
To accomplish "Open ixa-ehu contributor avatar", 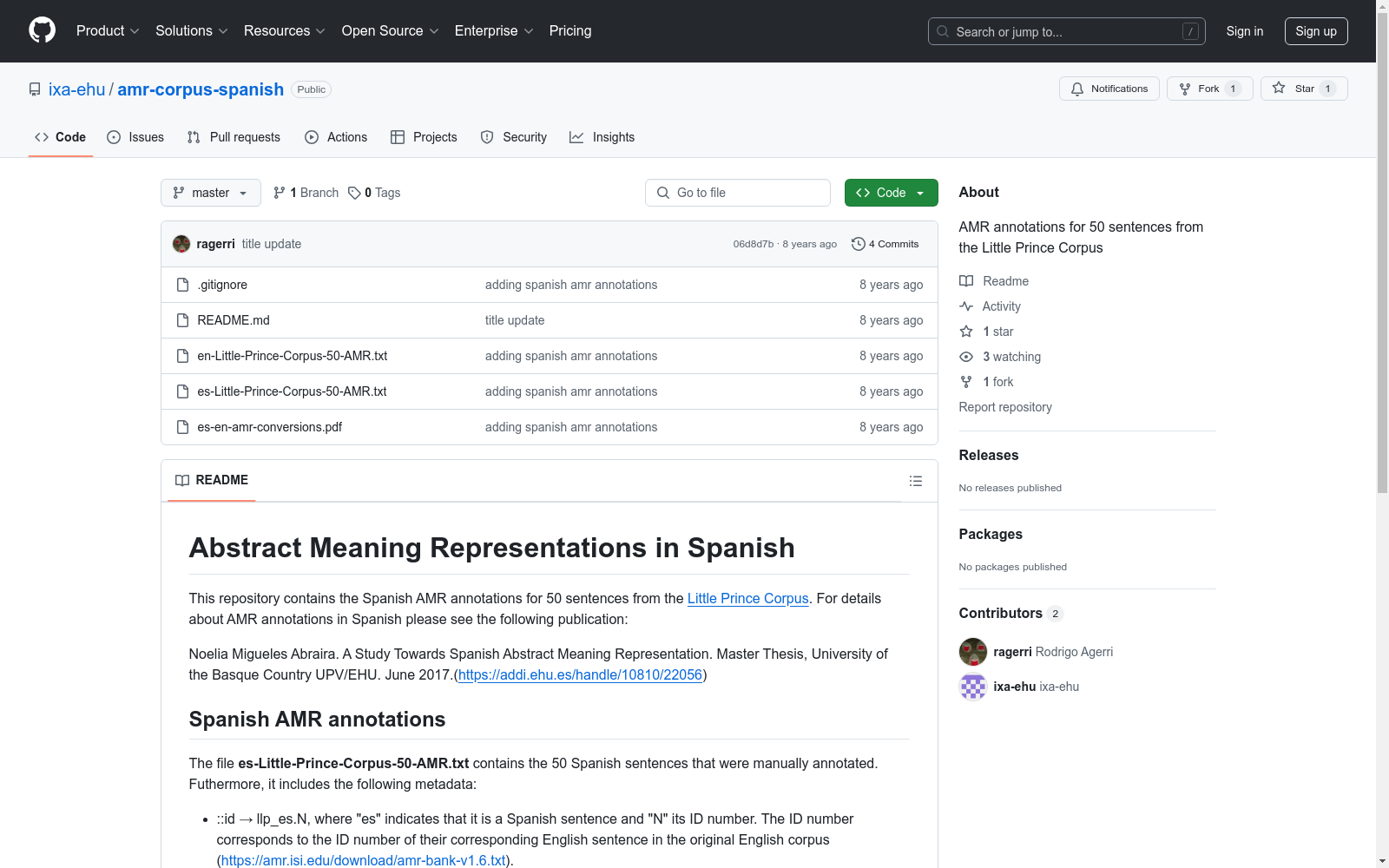I will pyautogui.click(x=973, y=687).
